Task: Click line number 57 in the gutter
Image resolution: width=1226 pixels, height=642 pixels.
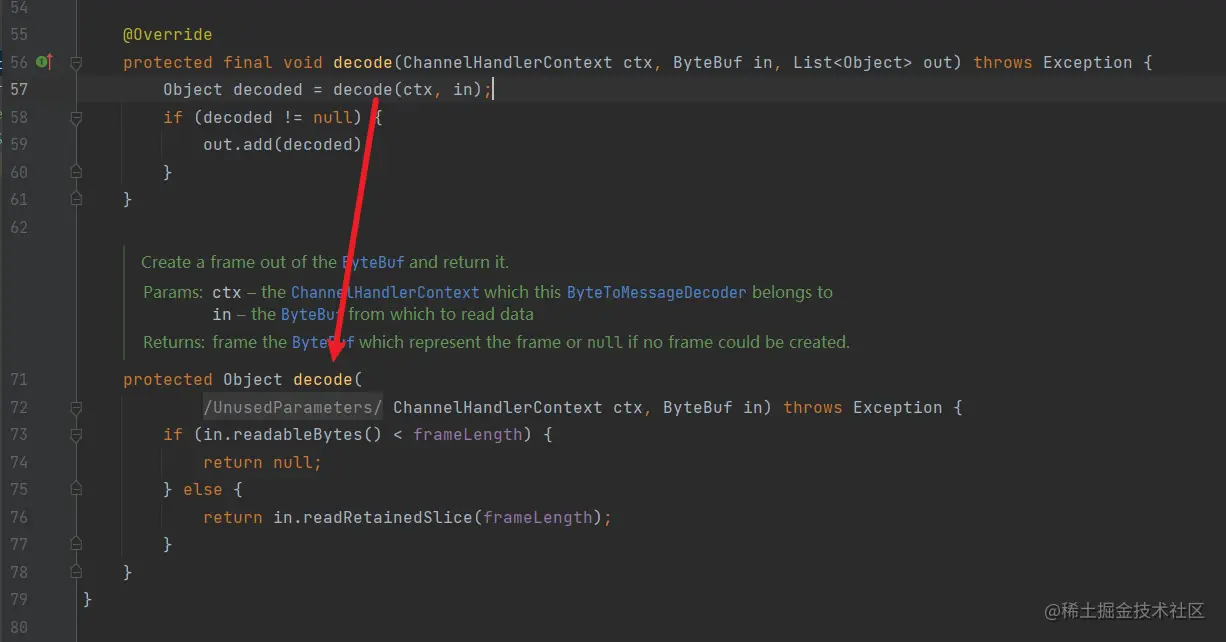Action: coord(18,89)
